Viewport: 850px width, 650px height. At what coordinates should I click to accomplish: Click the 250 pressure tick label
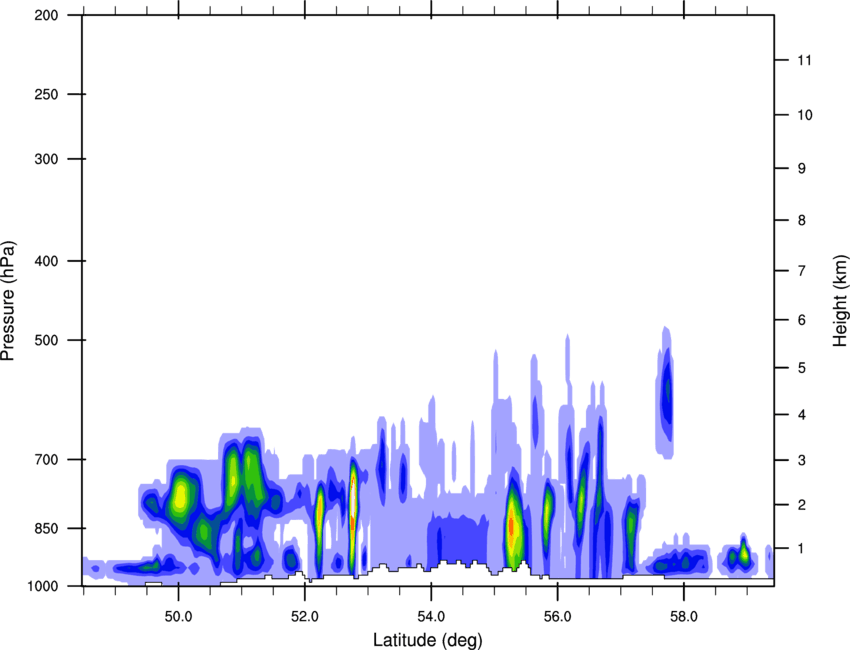[46, 94]
